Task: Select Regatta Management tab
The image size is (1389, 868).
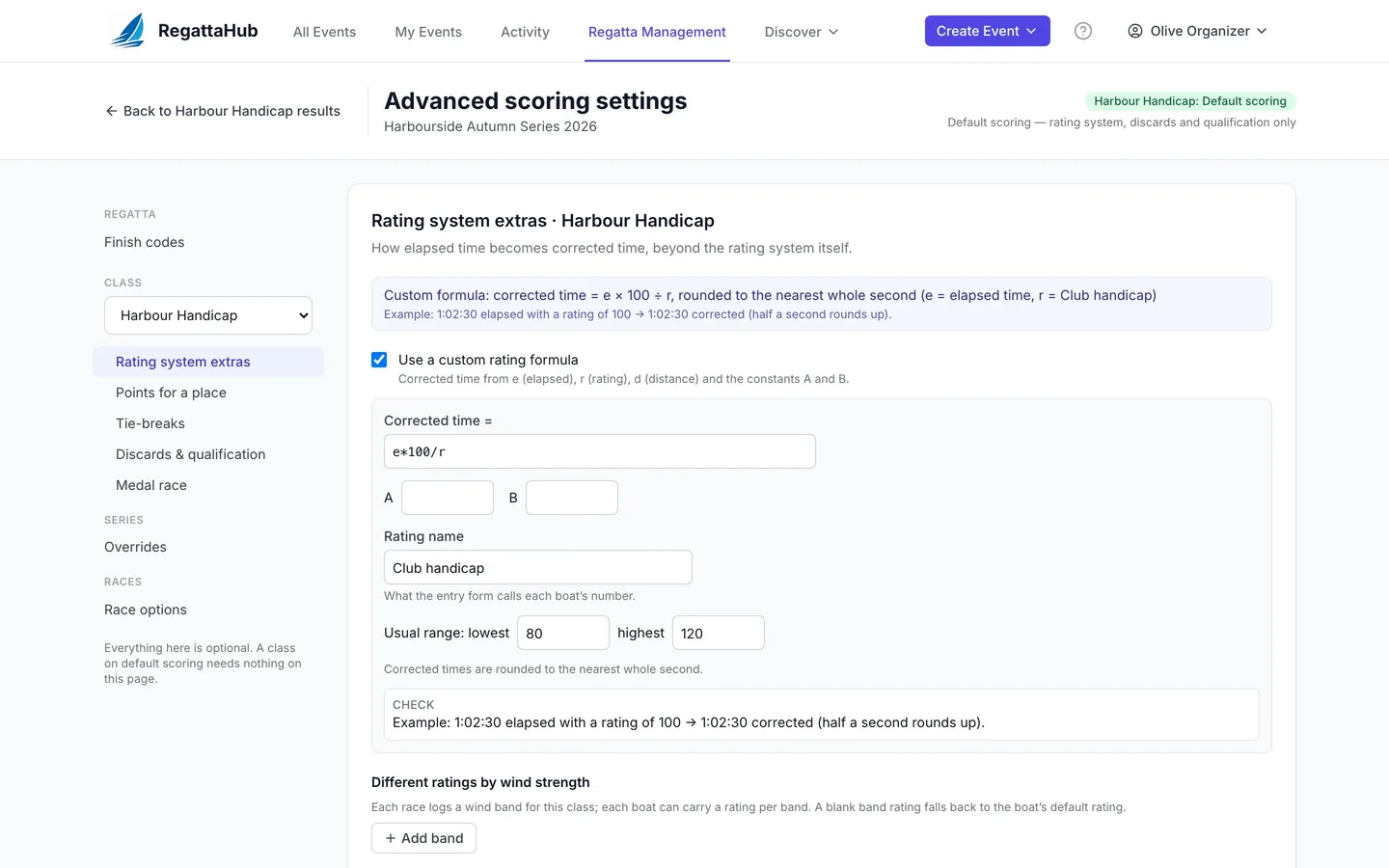Action: 657,32
